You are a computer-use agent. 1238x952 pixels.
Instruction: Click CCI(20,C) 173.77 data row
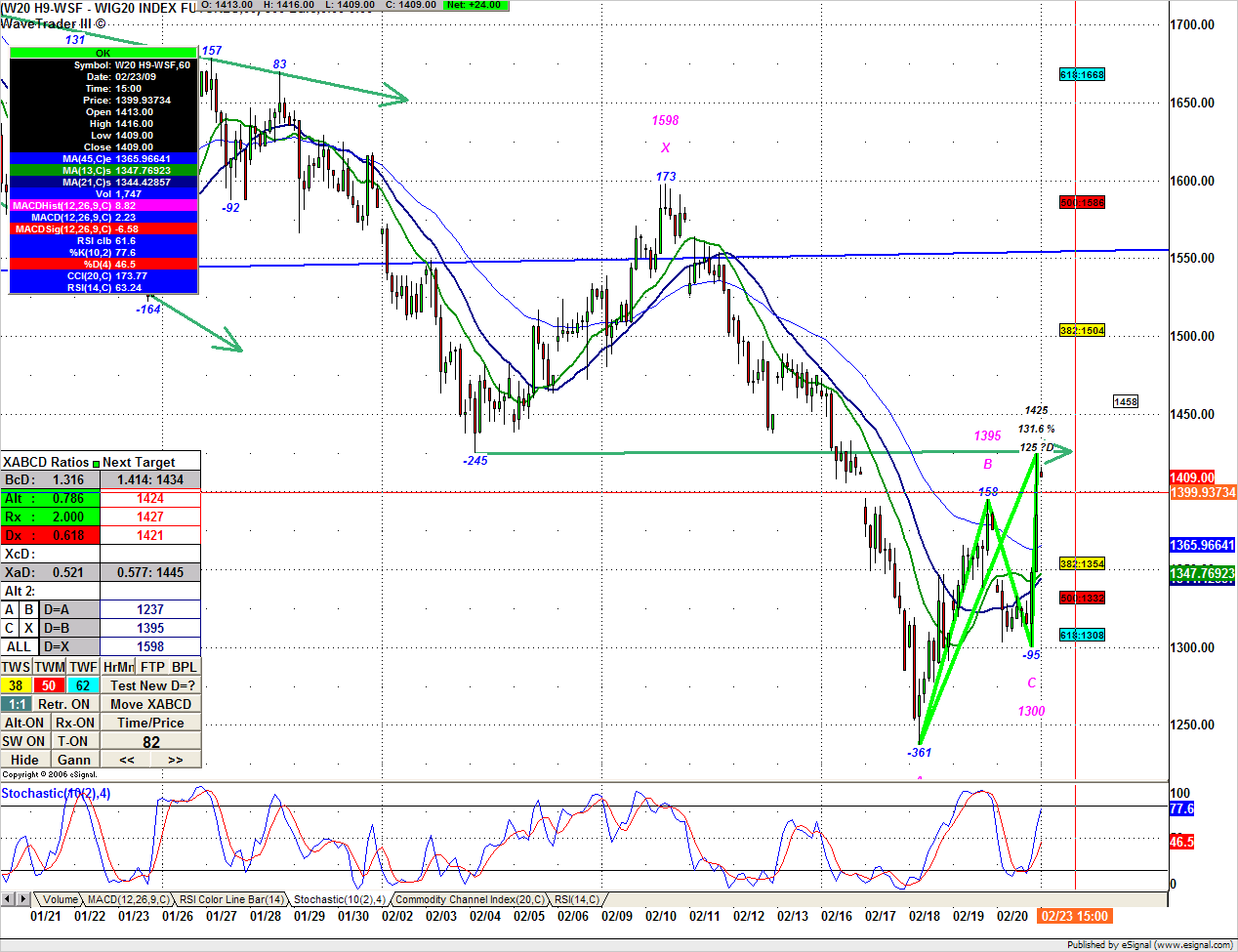click(103, 275)
